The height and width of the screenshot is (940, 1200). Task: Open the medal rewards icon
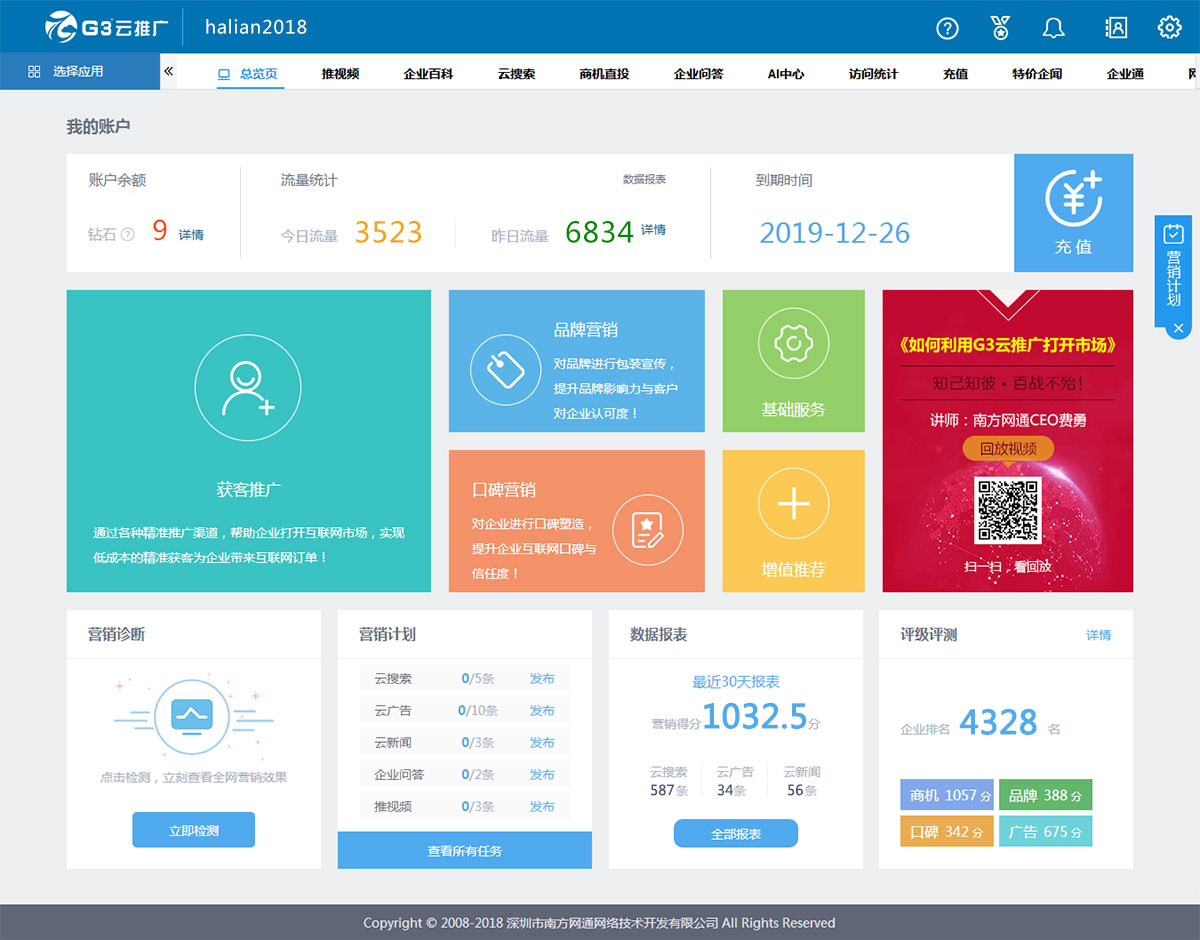point(1000,28)
